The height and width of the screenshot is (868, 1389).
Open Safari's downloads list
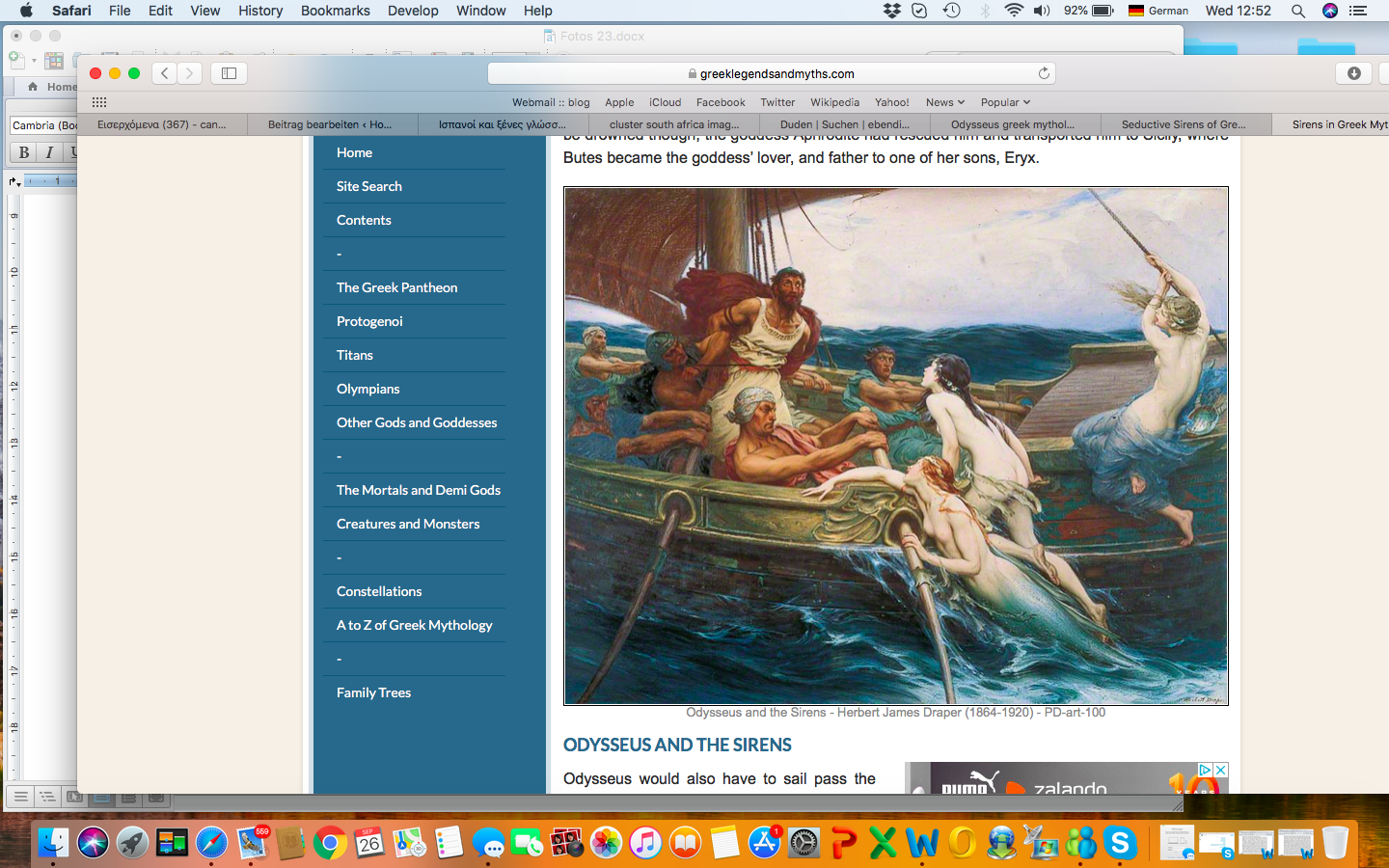click(1354, 73)
